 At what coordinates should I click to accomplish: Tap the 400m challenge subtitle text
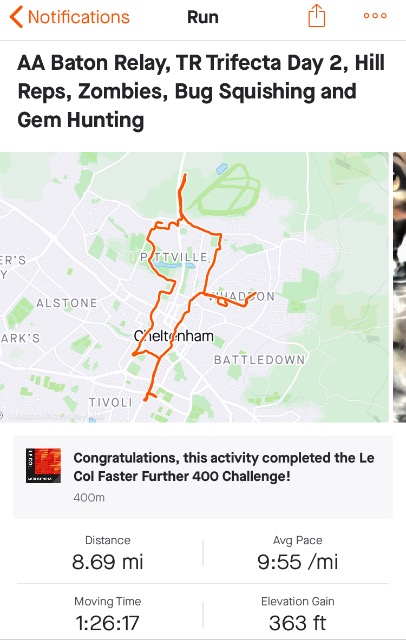pos(89,498)
